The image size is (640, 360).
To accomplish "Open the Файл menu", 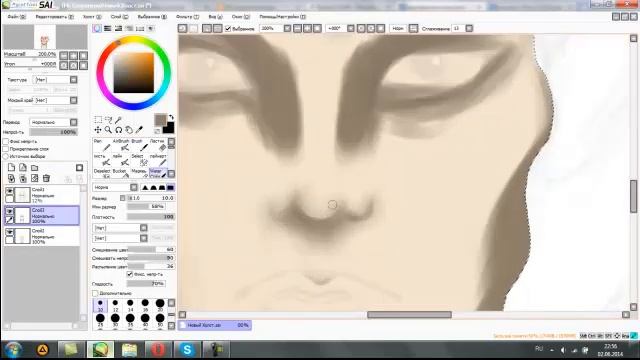I will 17,17.
